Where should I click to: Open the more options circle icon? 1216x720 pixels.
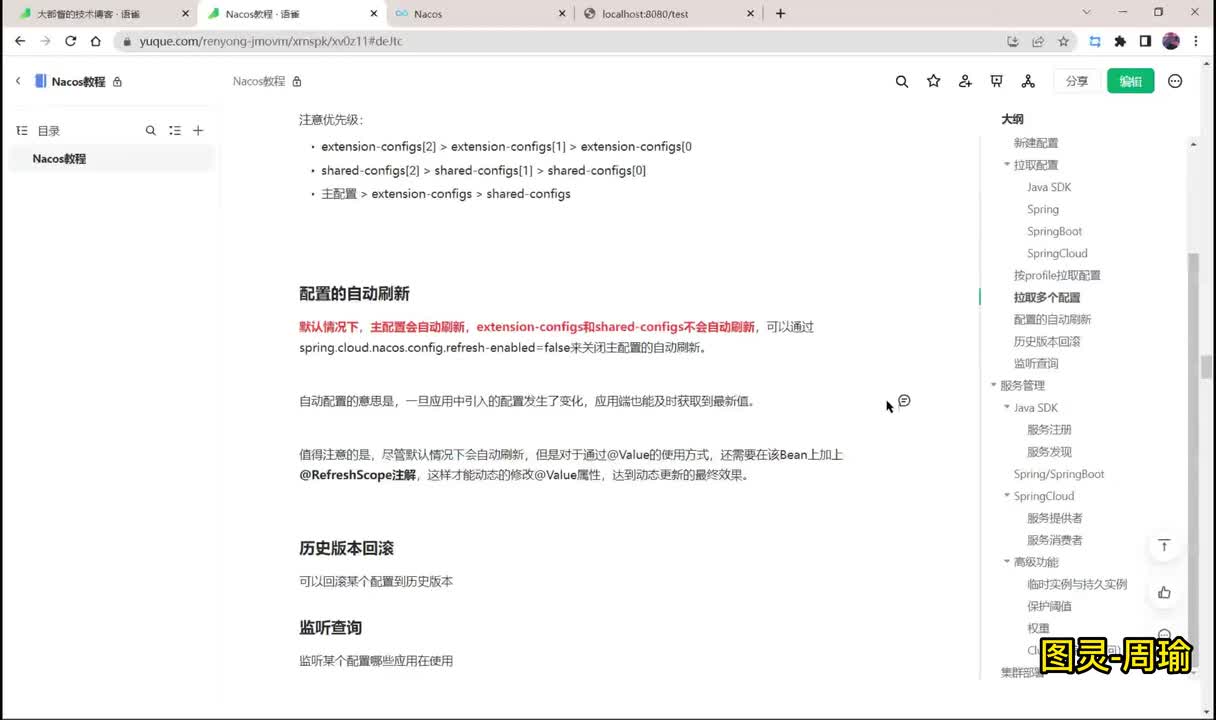click(x=1175, y=81)
